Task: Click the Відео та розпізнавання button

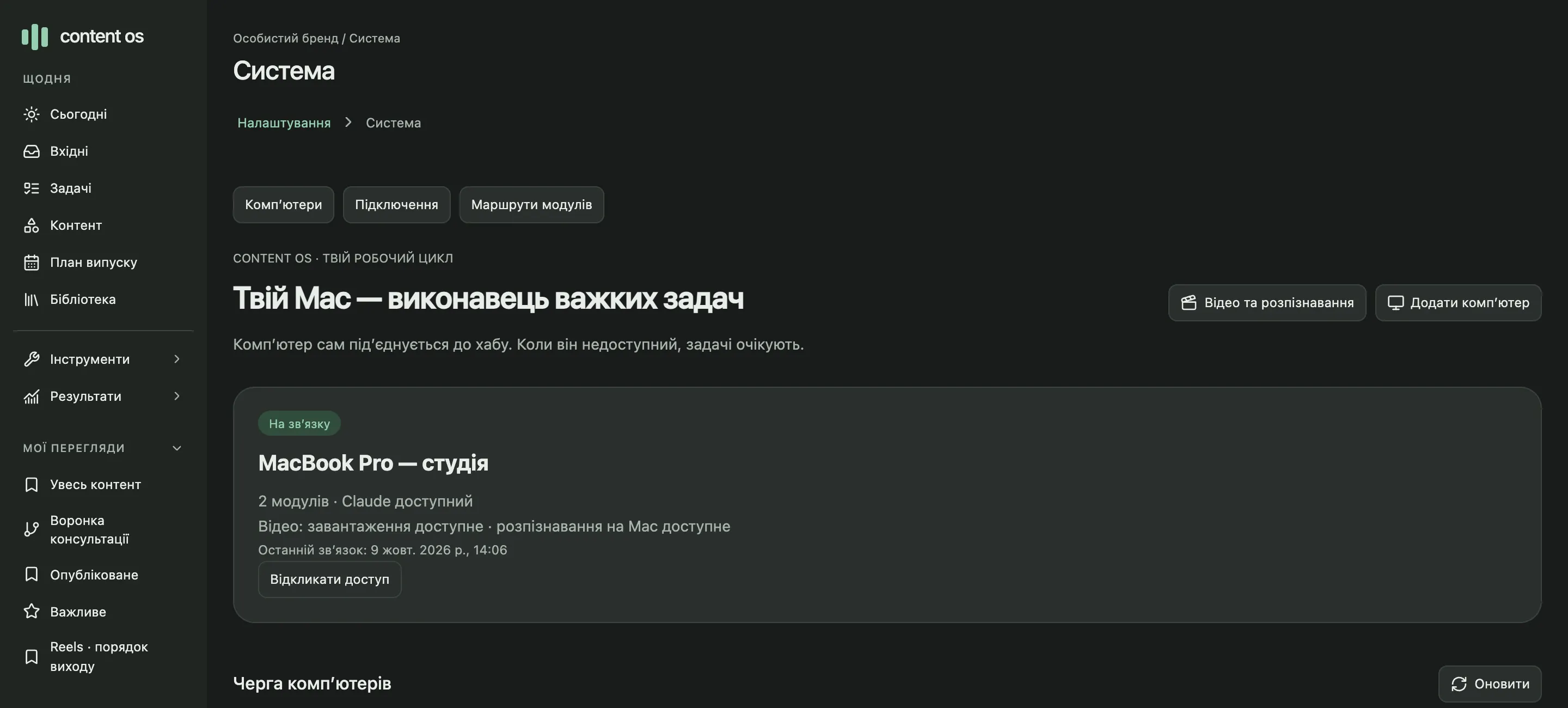Action: coord(1267,303)
